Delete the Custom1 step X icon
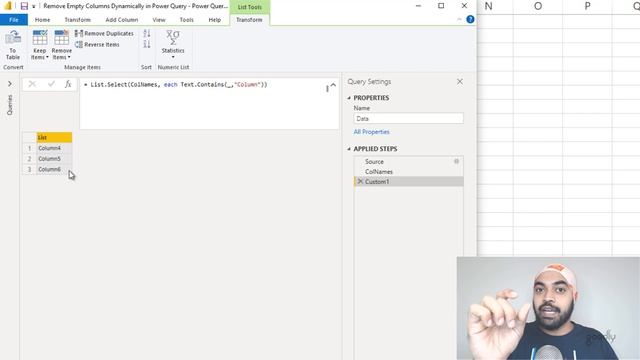The width and height of the screenshot is (640, 360). click(x=360, y=181)
